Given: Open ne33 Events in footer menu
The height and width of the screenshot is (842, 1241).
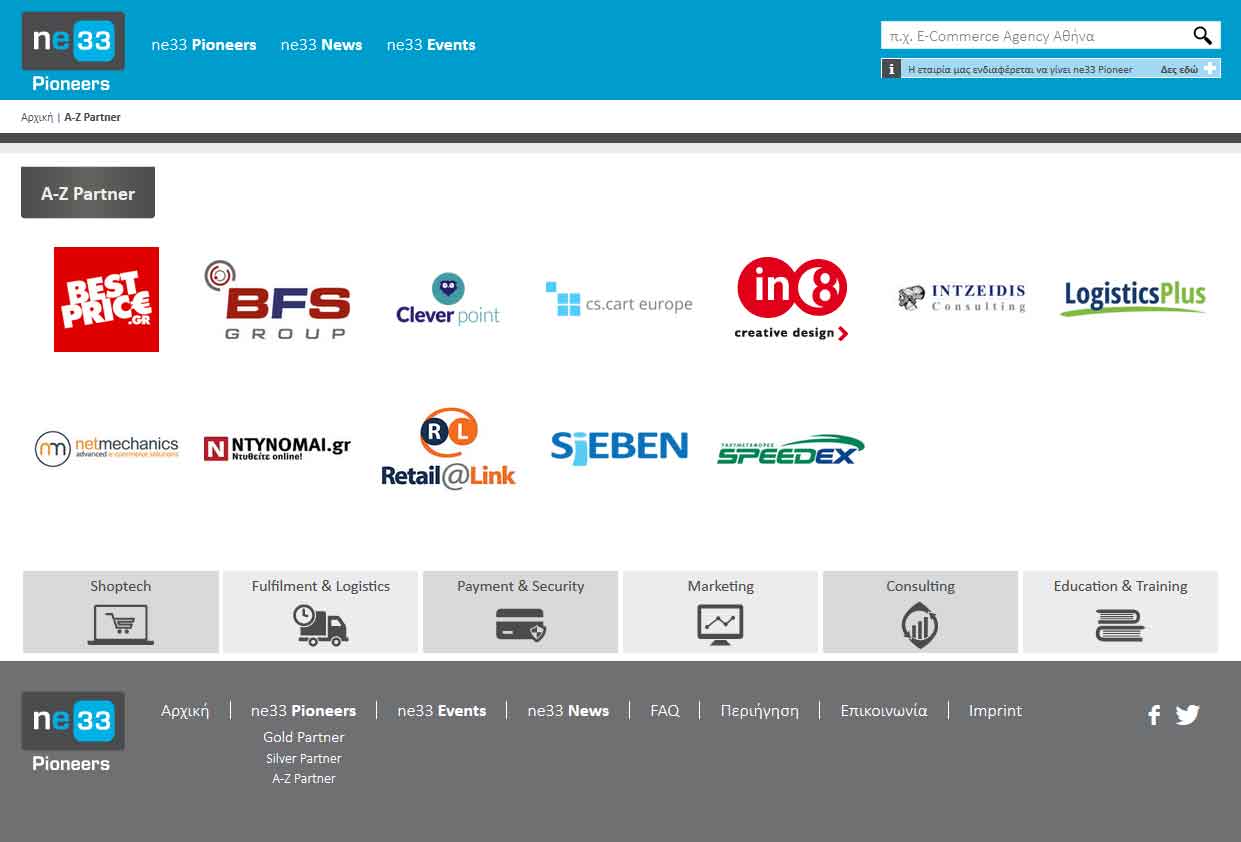Looking at the screenshot, I should pos(441,711).
